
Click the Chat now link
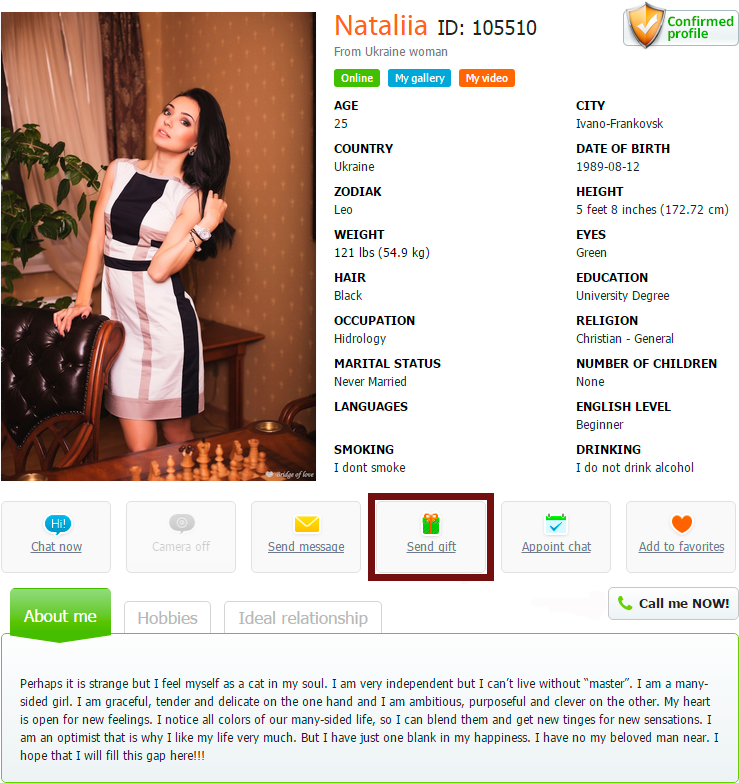56,547
